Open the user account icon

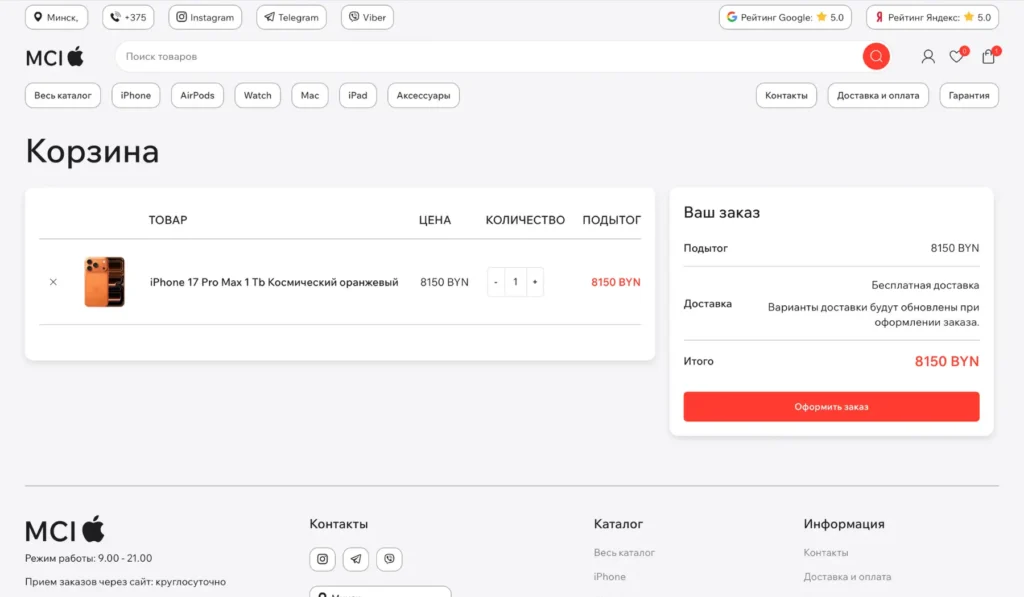pos(928,57)
